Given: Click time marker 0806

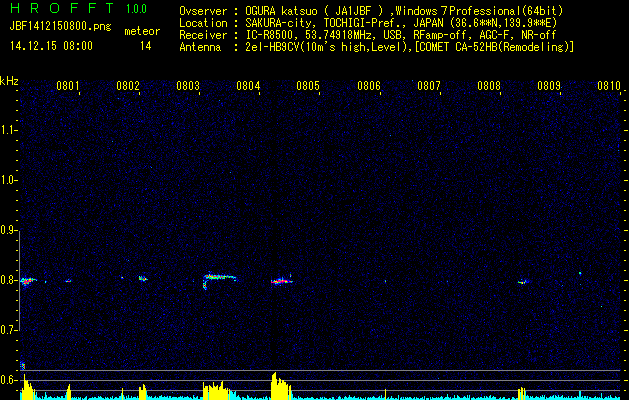Looking at the screenshot, I should tap(369, 86).
